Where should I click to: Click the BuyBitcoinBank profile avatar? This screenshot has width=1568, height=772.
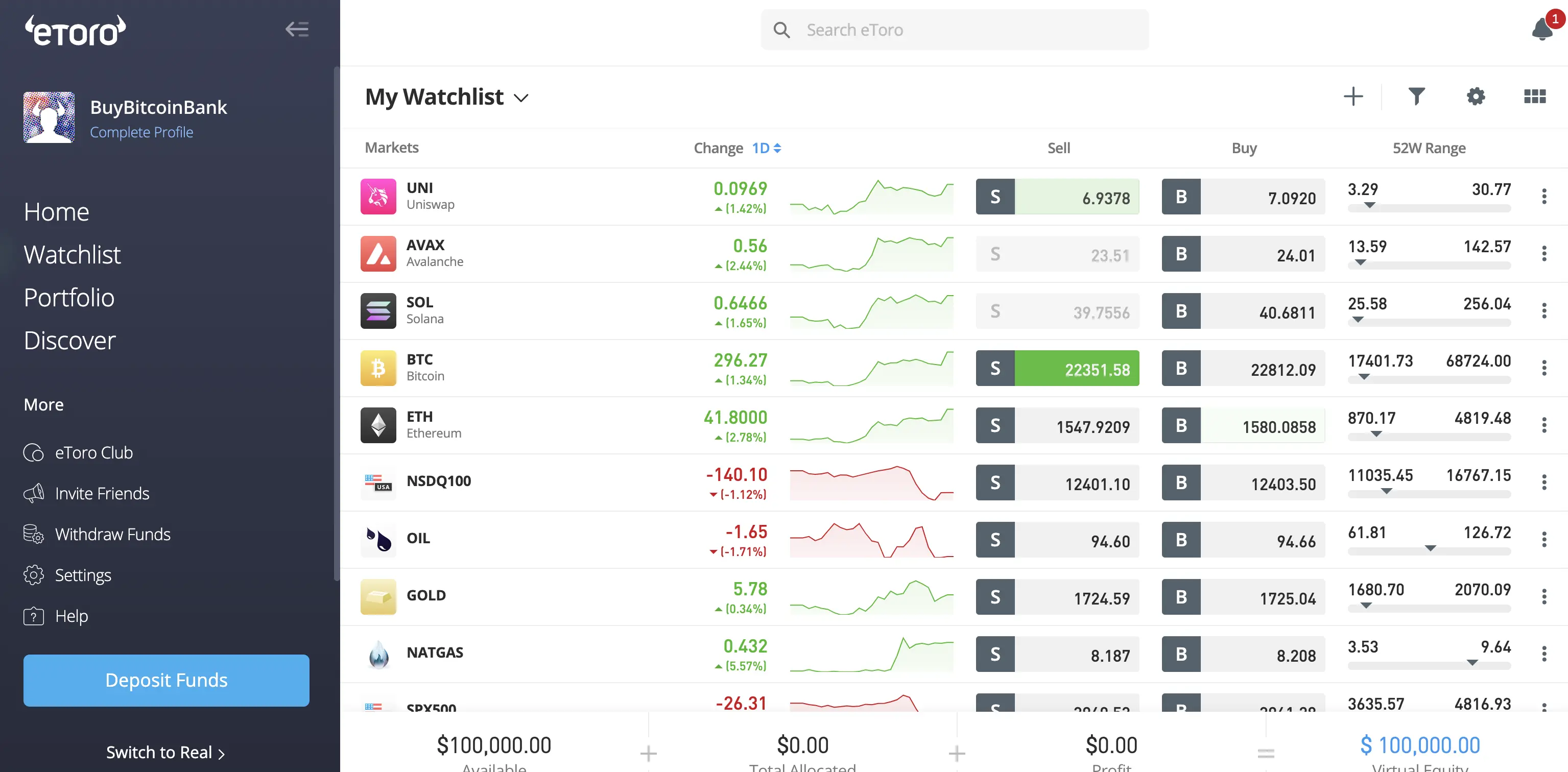pyautogui.click(x=50, y=117)
